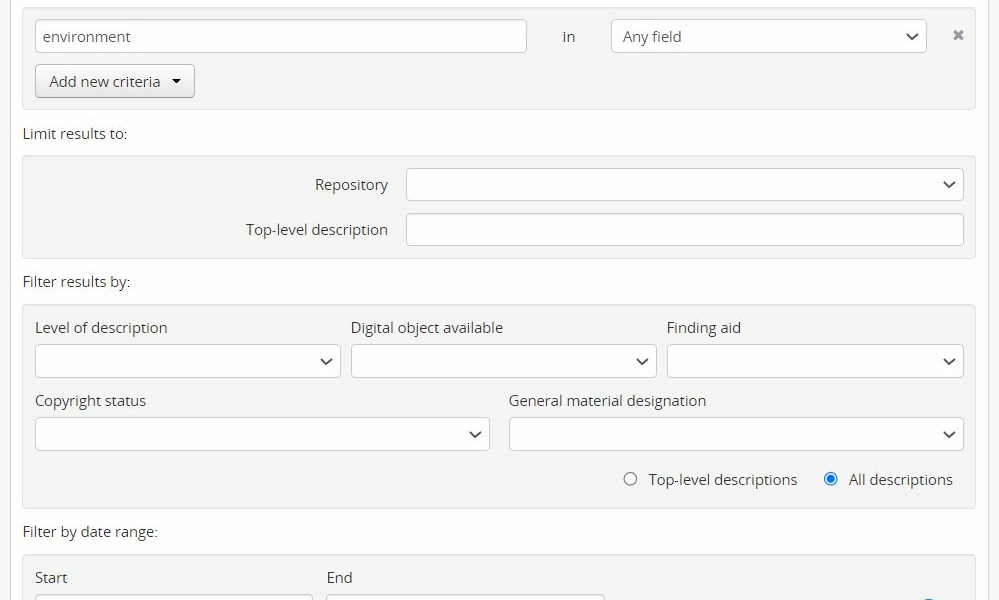
Task: Click the End date input field
Action: 465,596
